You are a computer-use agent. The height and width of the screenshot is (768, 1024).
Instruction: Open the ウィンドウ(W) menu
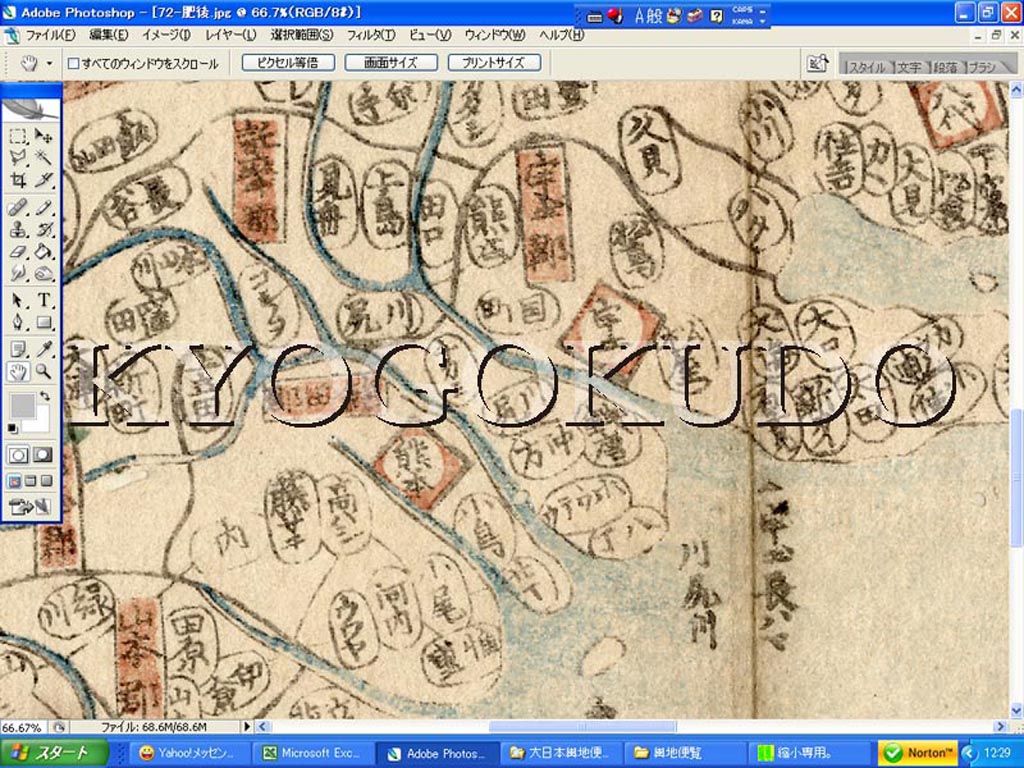coord(495,35)
